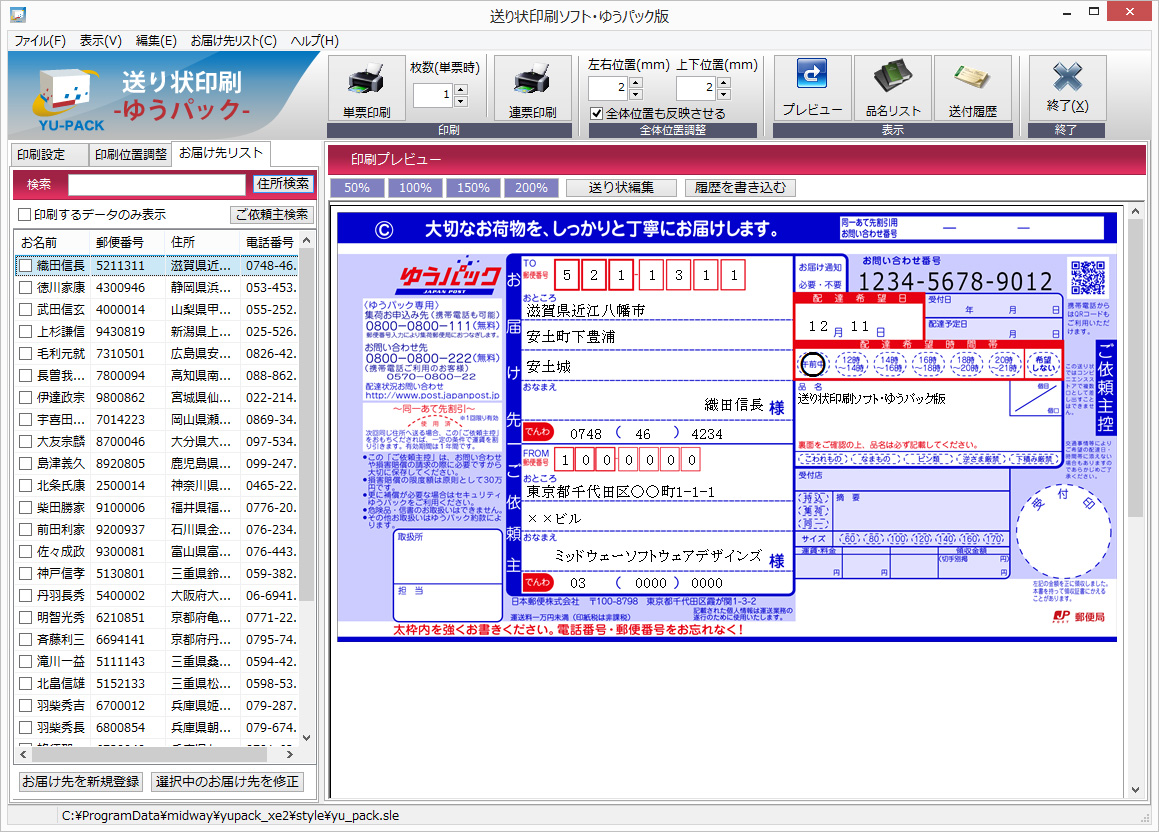Select 柴田勝家 row in list

click(x=157, y=508)
